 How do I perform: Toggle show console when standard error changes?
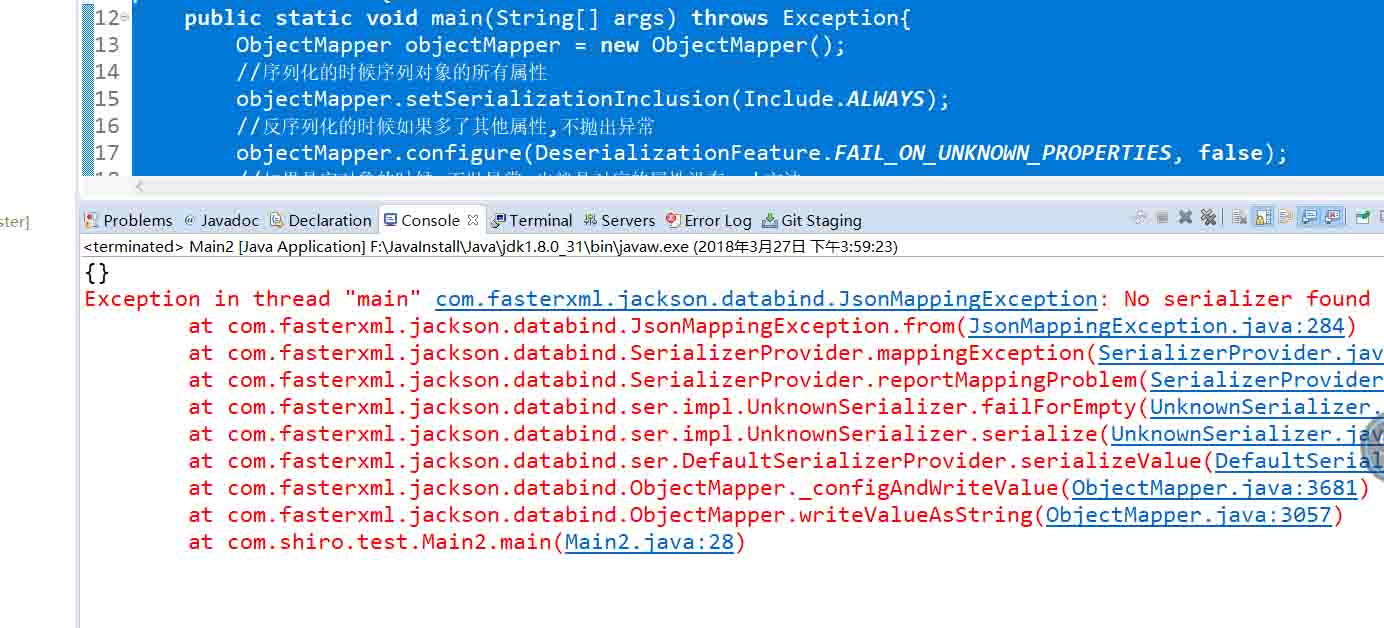click(1333, 217)
